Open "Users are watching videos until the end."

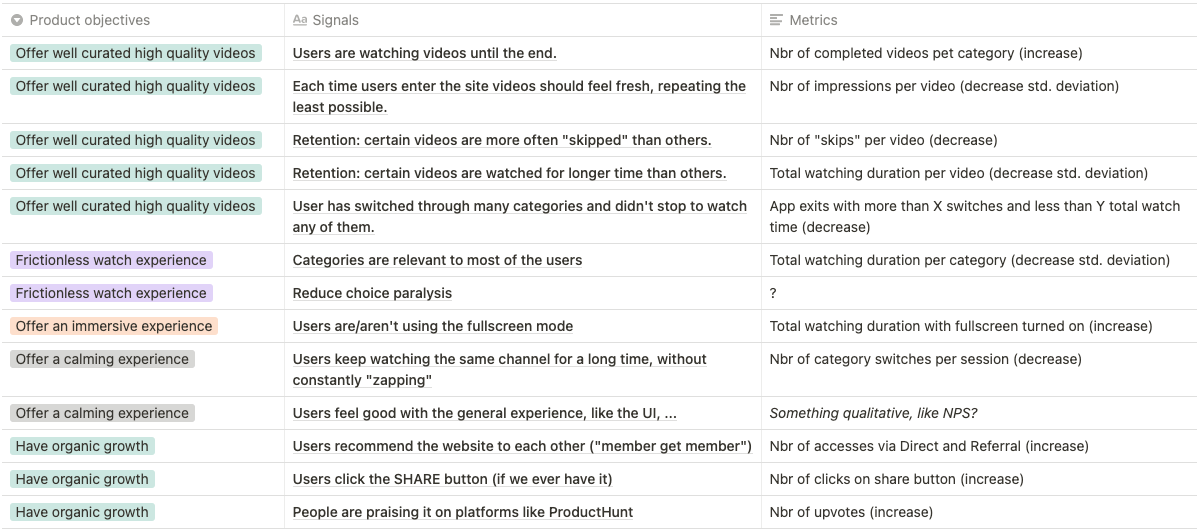coord(424,53)
